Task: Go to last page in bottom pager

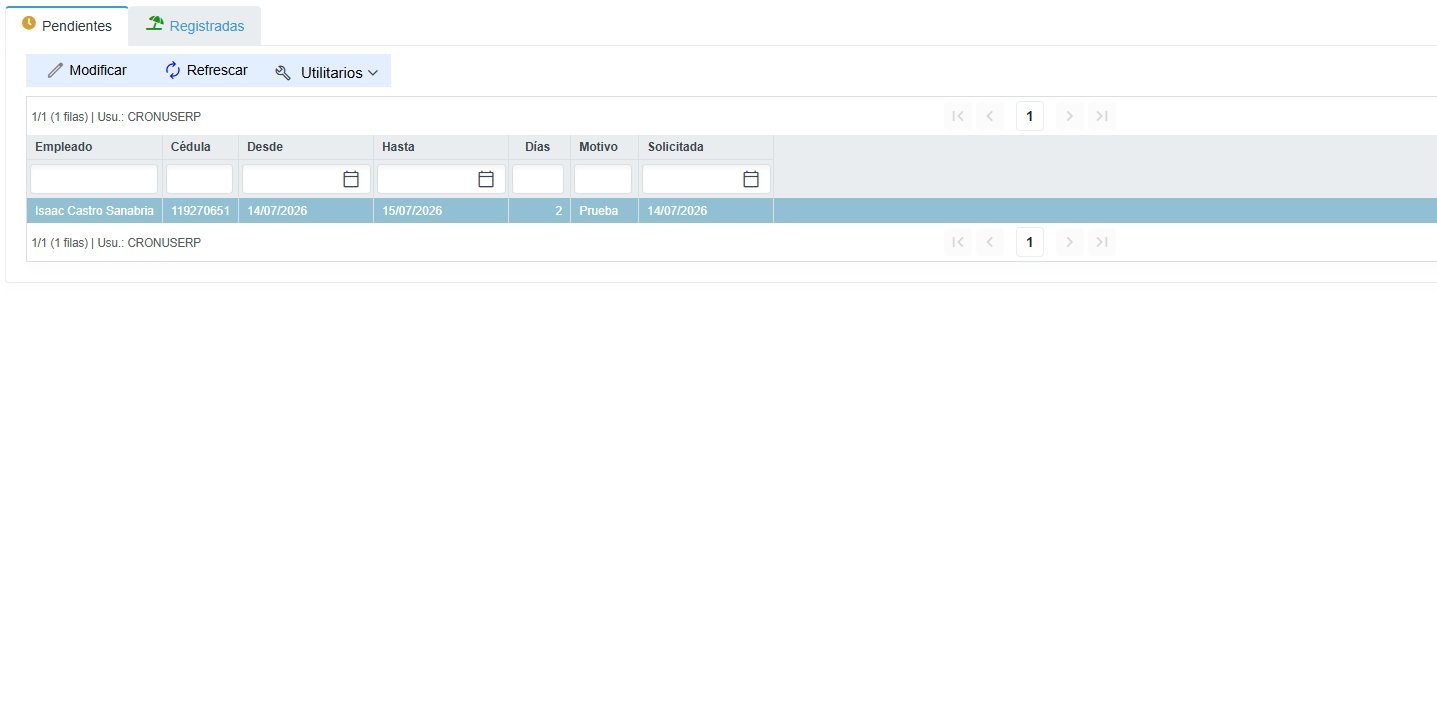Action: click(1102, 242)
